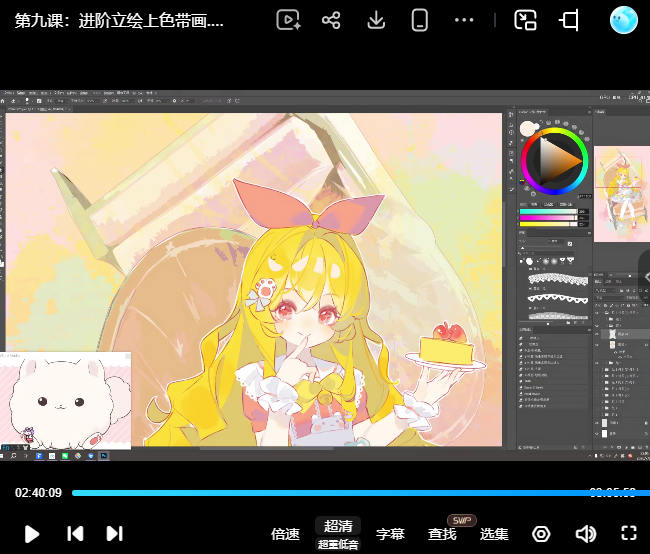
Task: Download the video with the download icon
Action: tap(376, 20)
